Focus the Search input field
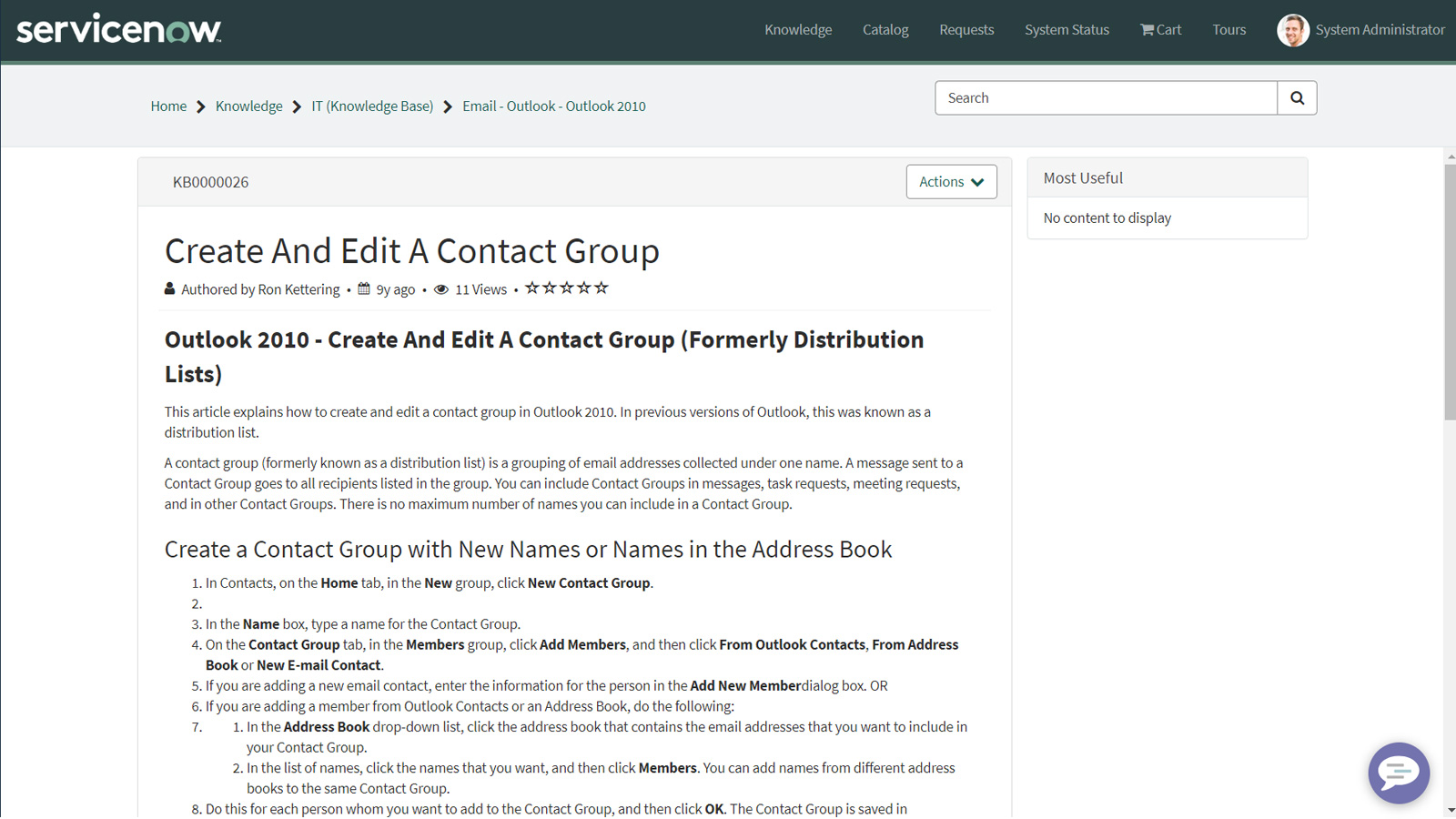The image size is (1456, 819). 1106,98
